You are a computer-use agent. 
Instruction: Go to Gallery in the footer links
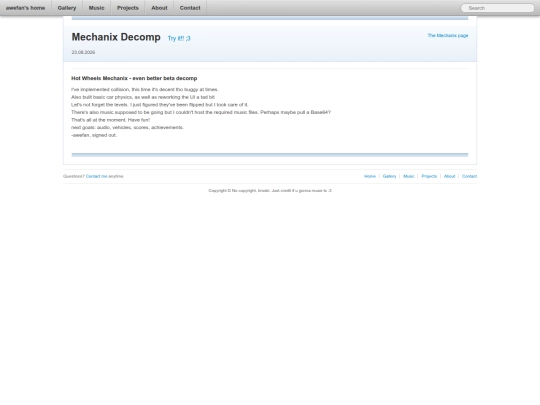pyautogui.click(x=390, y=176)
